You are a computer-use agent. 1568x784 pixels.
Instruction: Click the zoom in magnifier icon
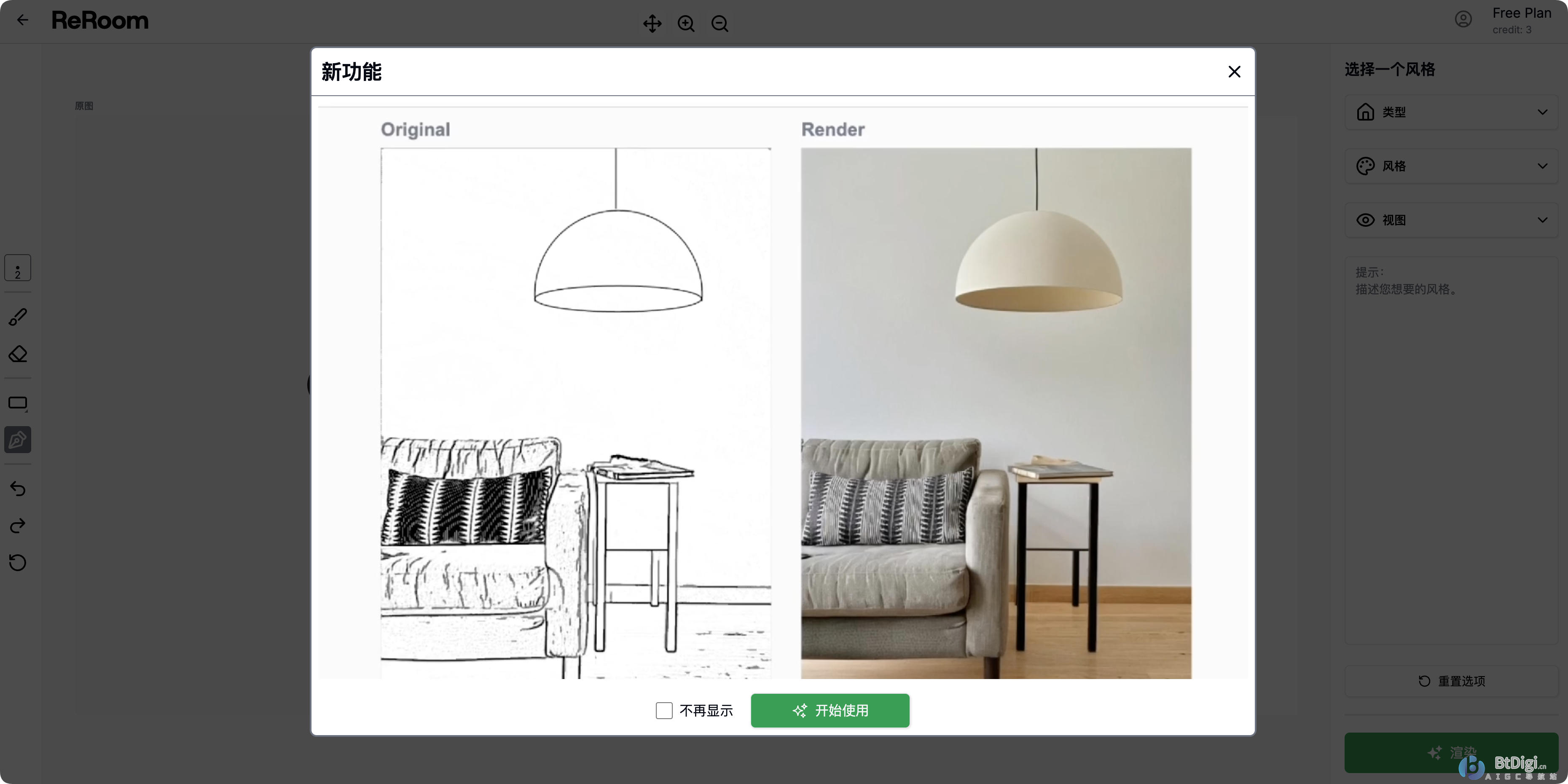pyautogui.click(x=686, y=23)
